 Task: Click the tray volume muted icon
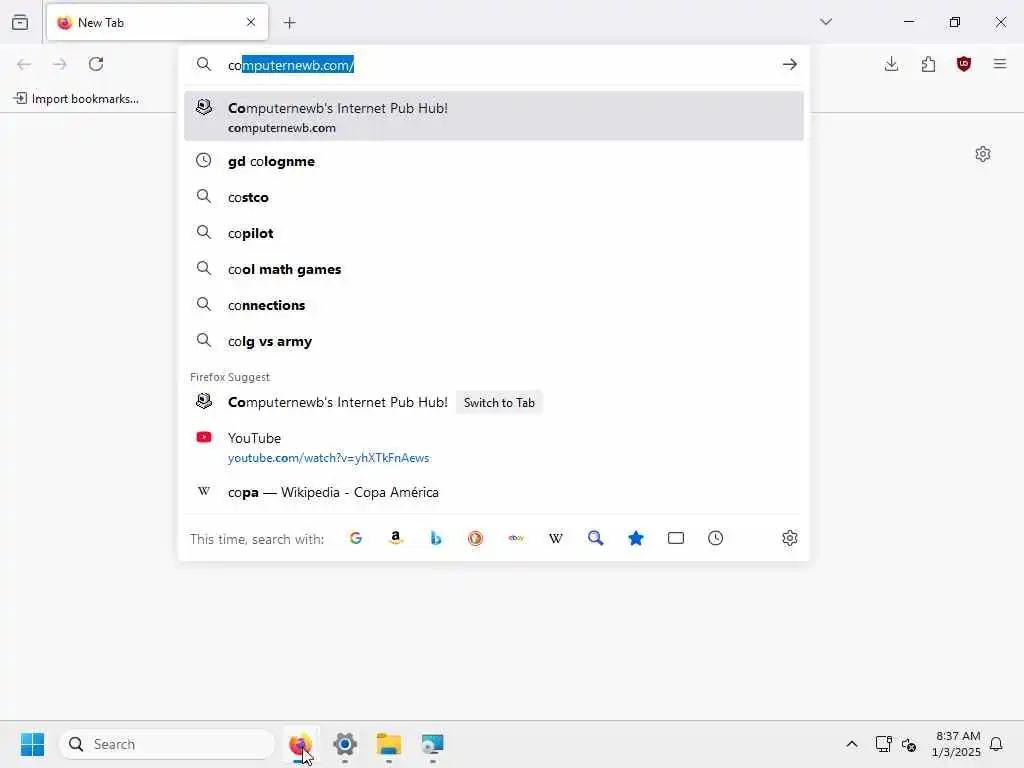tap(908, 744)
